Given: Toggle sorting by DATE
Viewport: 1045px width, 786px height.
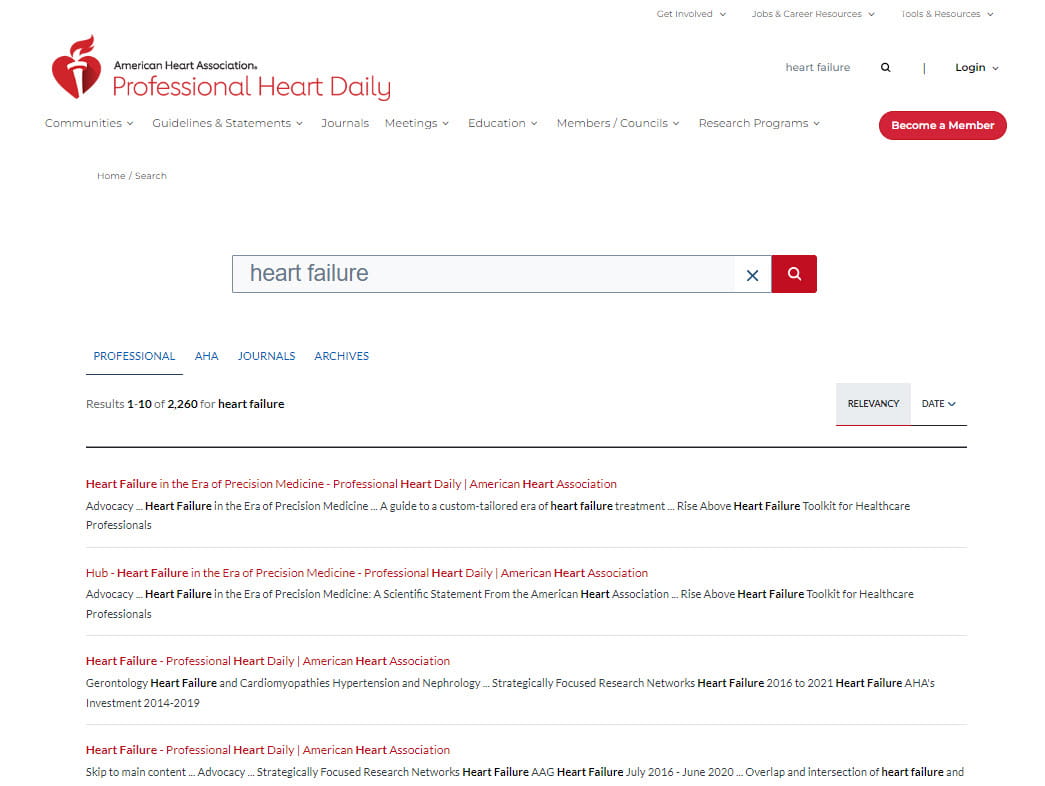Looking at the screenshot, I should (x=937, y=403).
